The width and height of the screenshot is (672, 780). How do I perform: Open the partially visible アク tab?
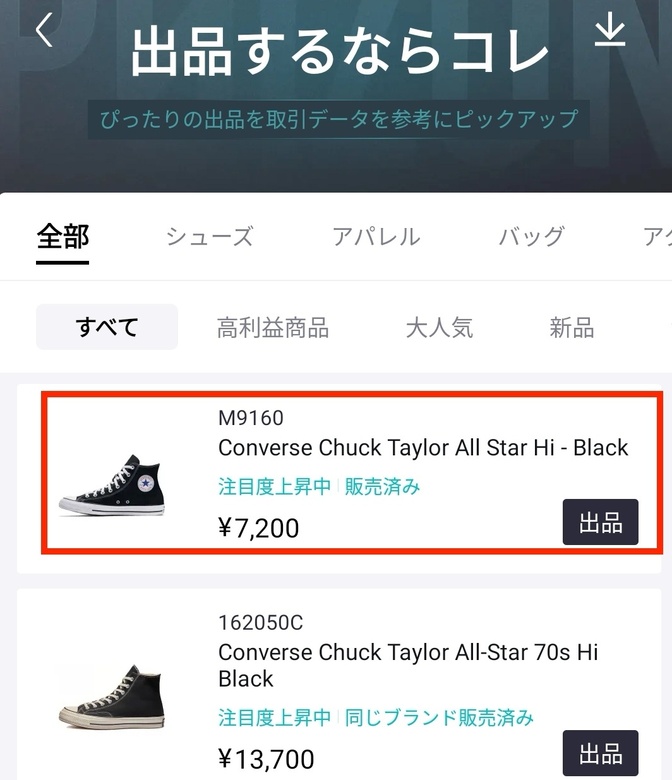pos(658,236)
